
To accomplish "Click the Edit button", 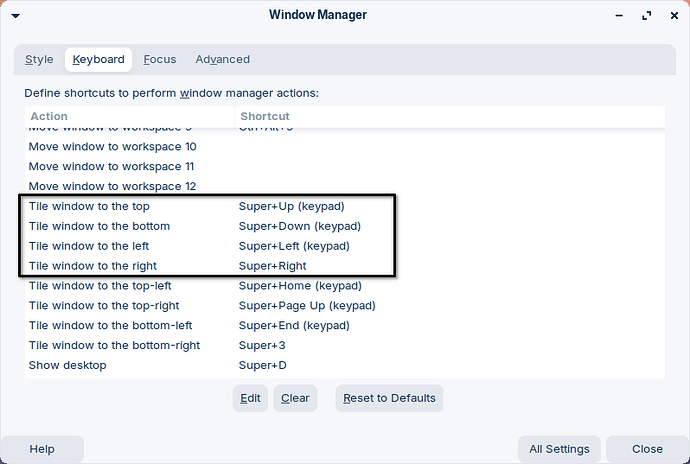I will [x=250, y=398].
